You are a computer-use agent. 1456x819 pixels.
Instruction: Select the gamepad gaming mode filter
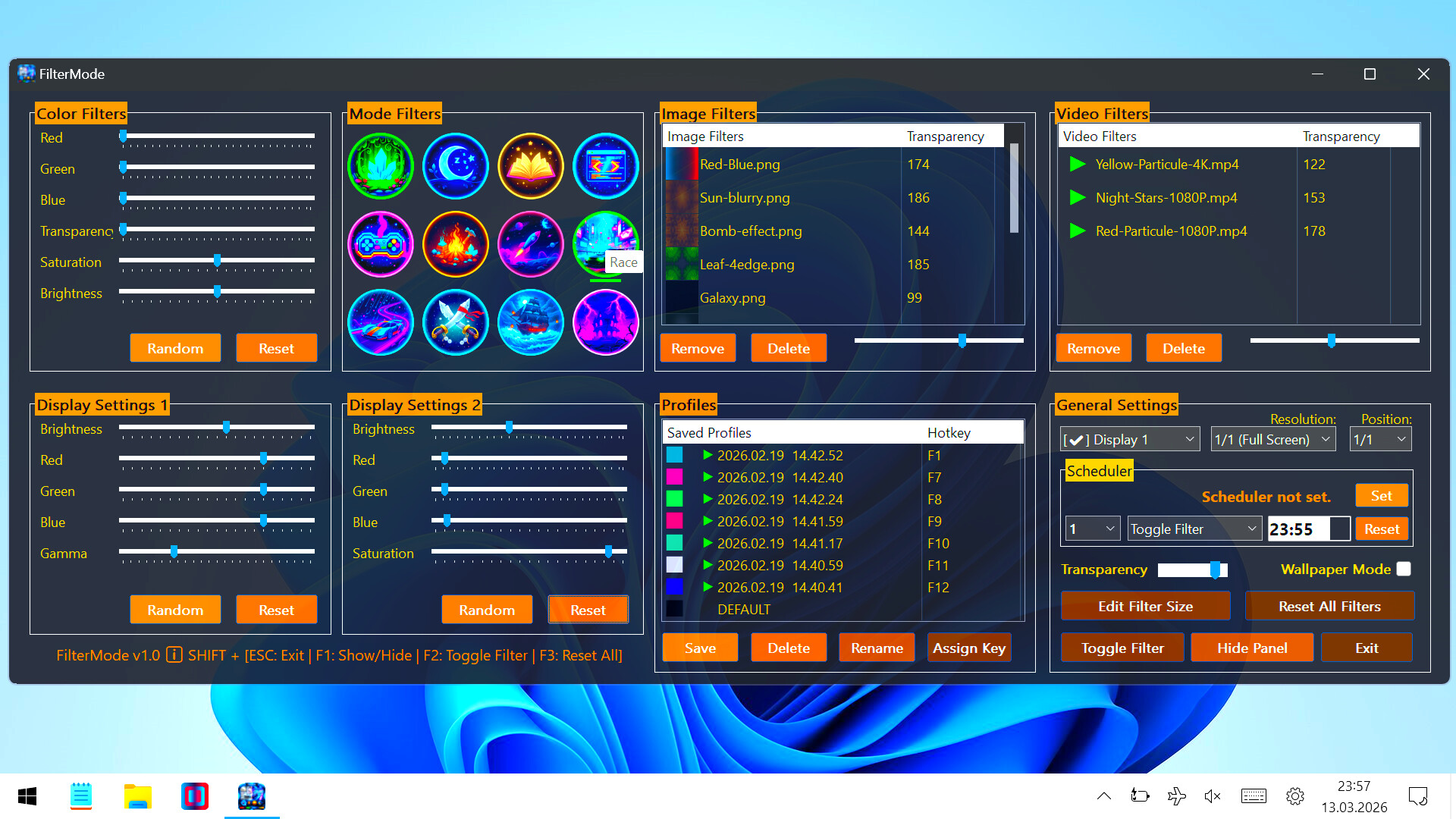[x=380, y=244]
